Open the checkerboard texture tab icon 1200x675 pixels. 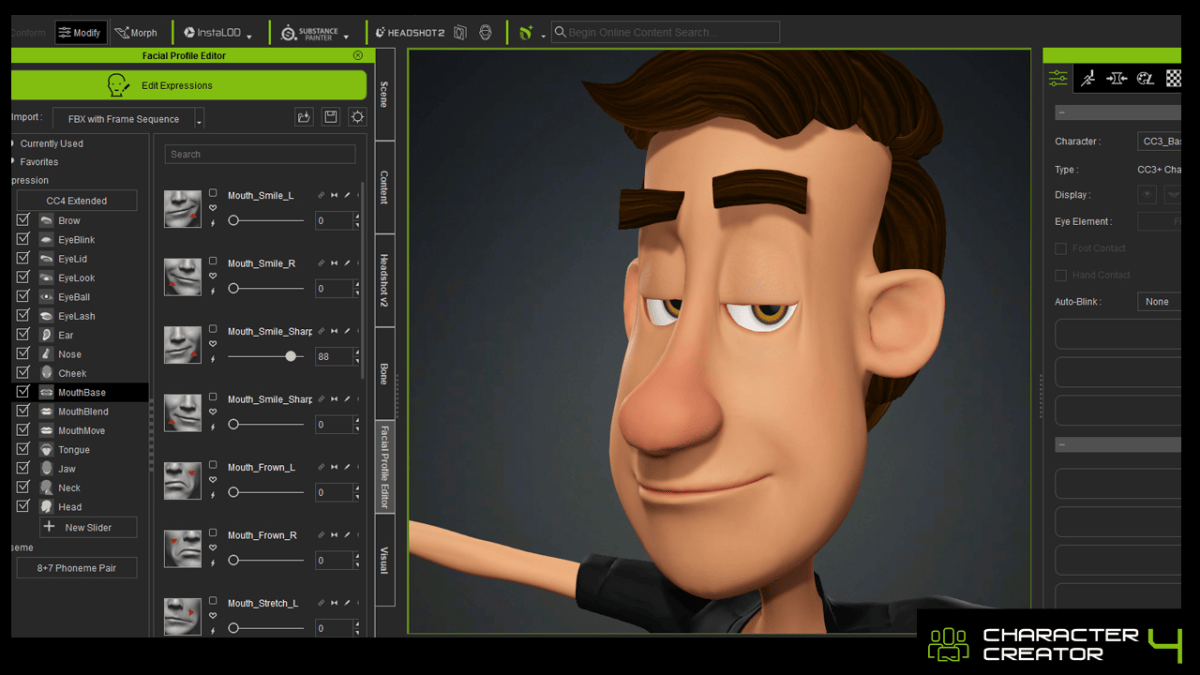pyautogui.click(x=1173, y=78)
